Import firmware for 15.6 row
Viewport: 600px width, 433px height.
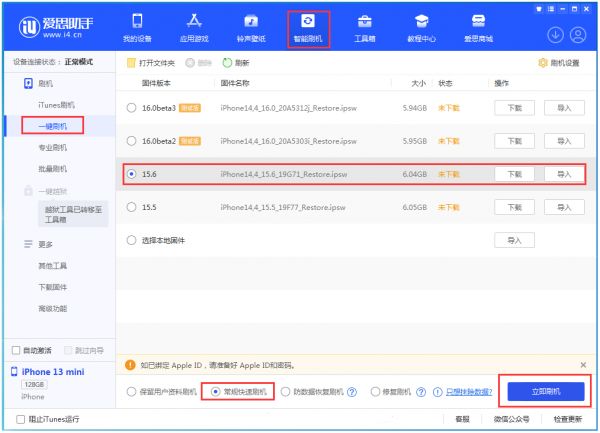(x=564, y=174)
